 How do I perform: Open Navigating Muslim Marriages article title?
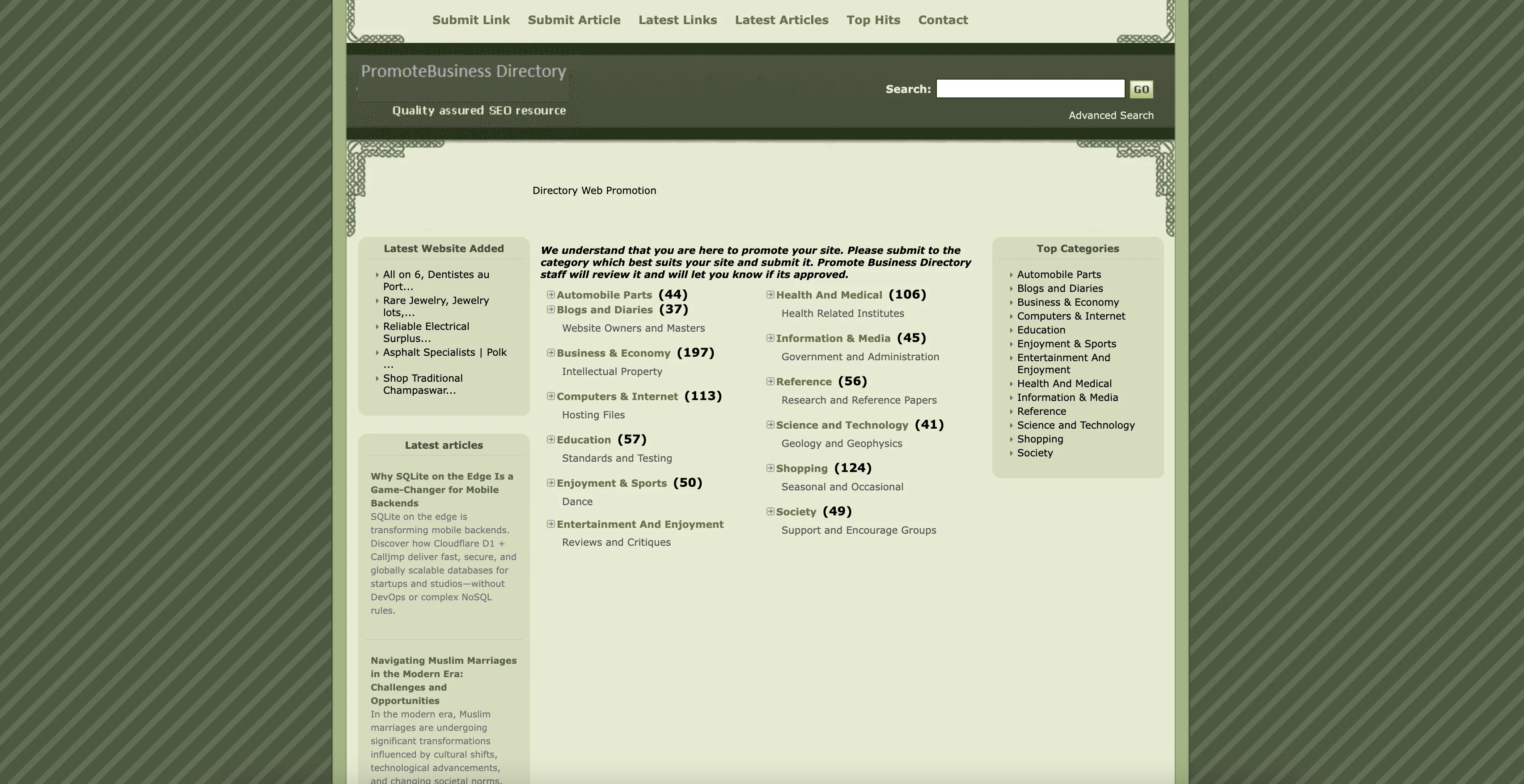pyautogui.click(x=444, y=681)
